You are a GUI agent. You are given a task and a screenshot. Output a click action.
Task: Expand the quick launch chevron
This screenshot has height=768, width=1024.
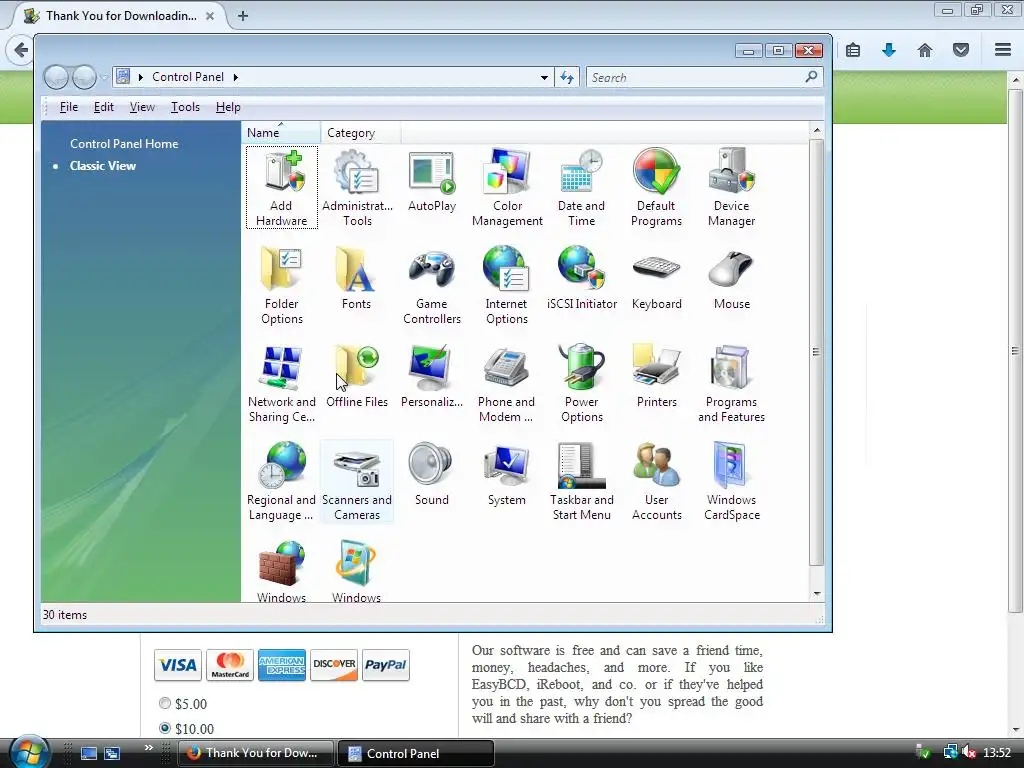(149, 748)
